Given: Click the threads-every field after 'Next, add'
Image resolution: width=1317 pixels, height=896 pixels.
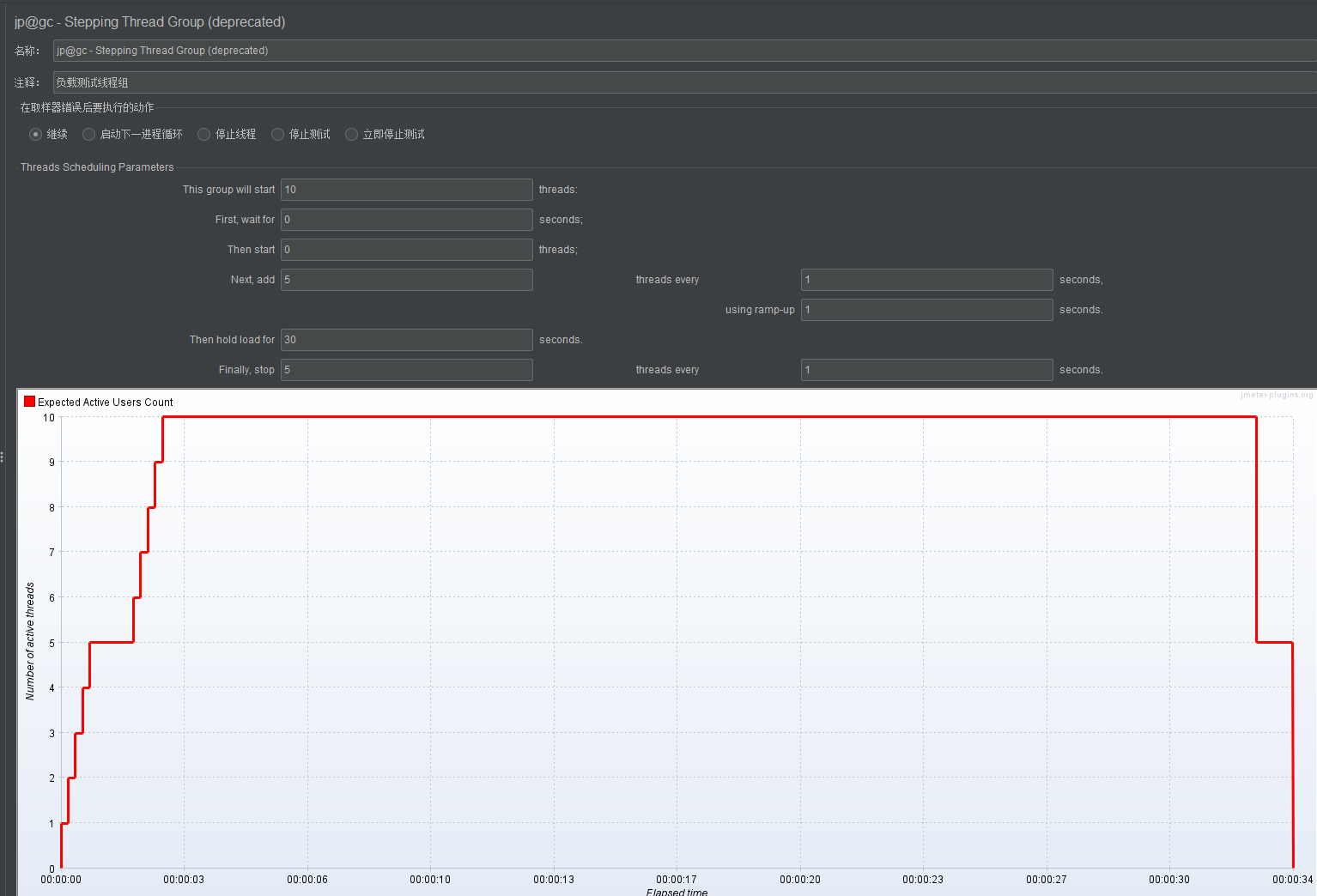Looking at the screenshot, I should (927, 280).
